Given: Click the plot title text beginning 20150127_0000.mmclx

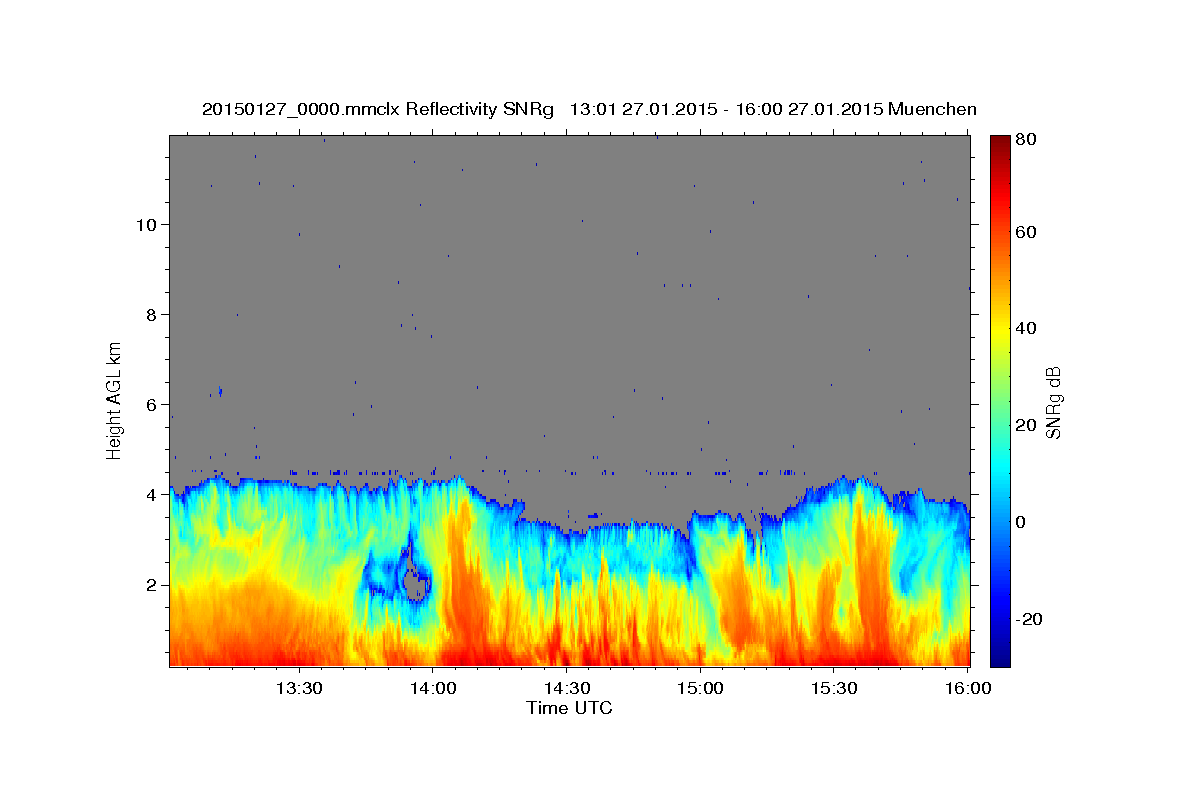Looking at the screenshot, I should tap(589, 109).
